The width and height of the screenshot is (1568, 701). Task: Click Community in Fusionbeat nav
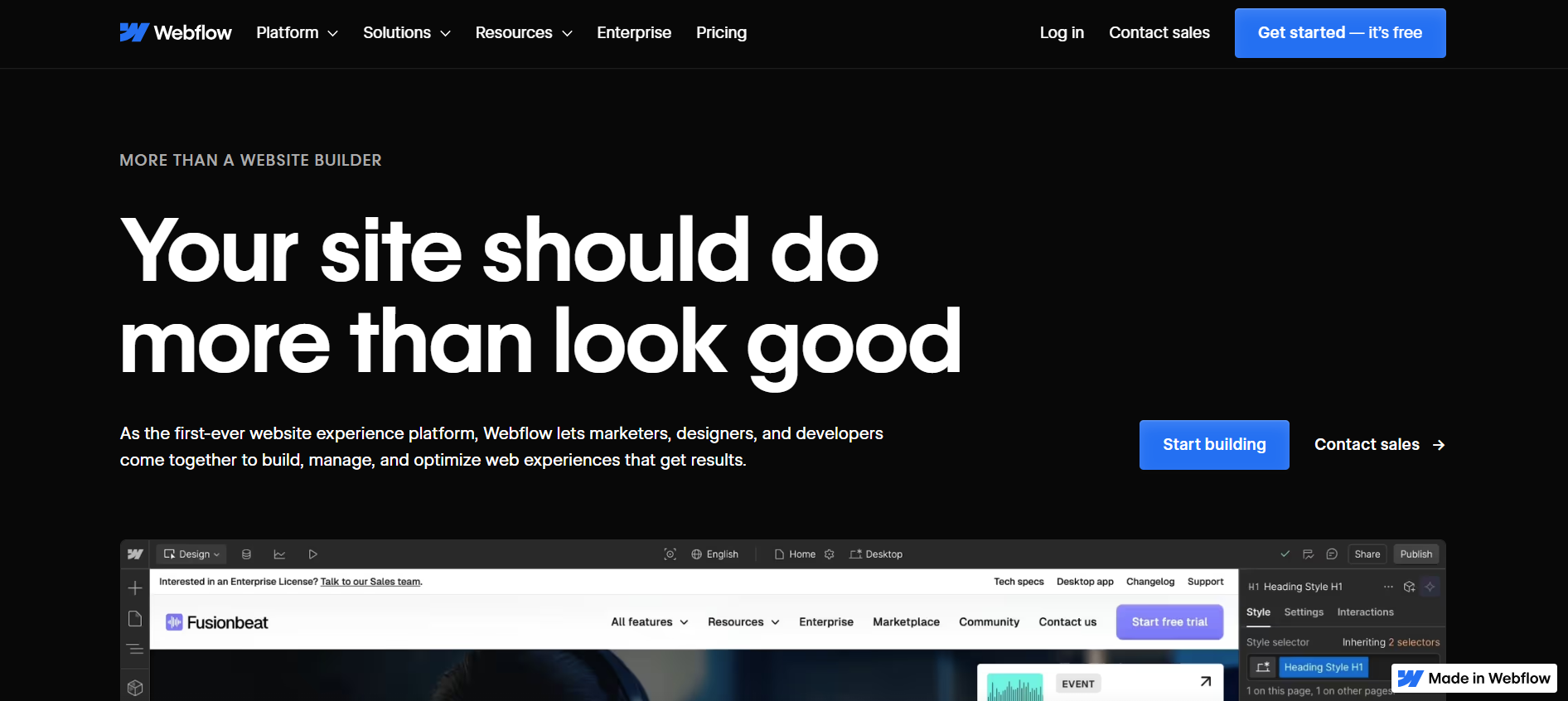click(989, 622)
